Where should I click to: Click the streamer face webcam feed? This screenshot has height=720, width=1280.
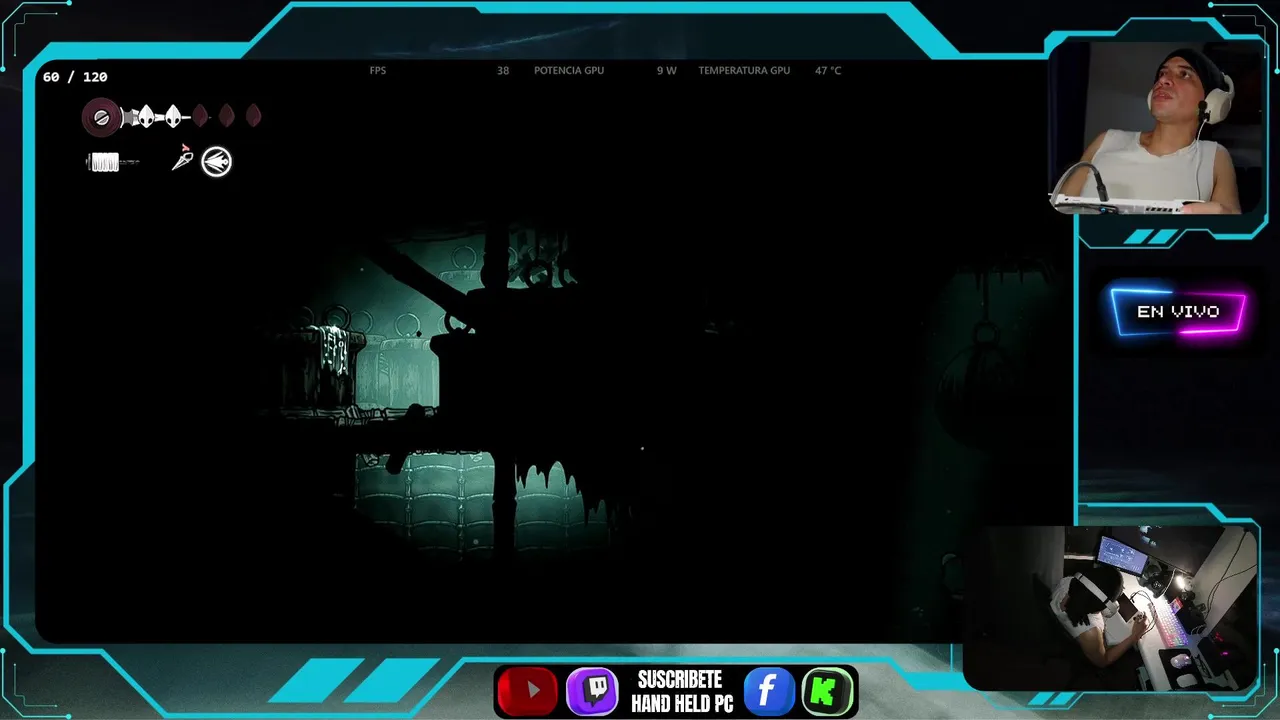point(1158,128)
